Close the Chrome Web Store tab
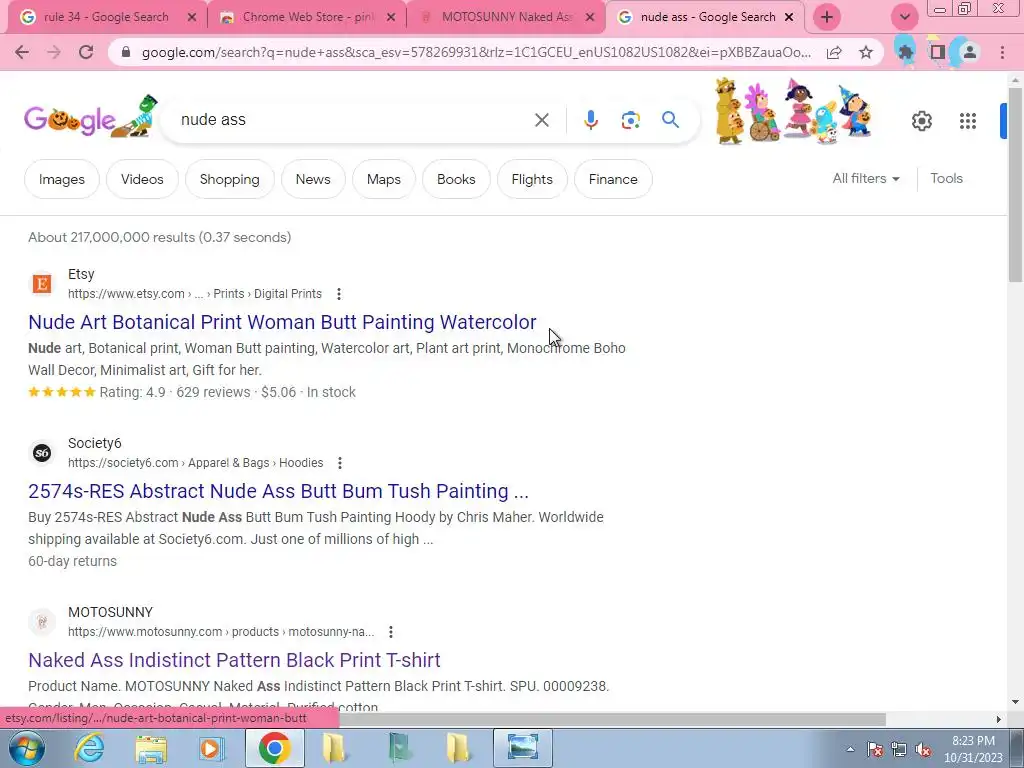This screenshot has height=768, width=1024. click(391, 18)
